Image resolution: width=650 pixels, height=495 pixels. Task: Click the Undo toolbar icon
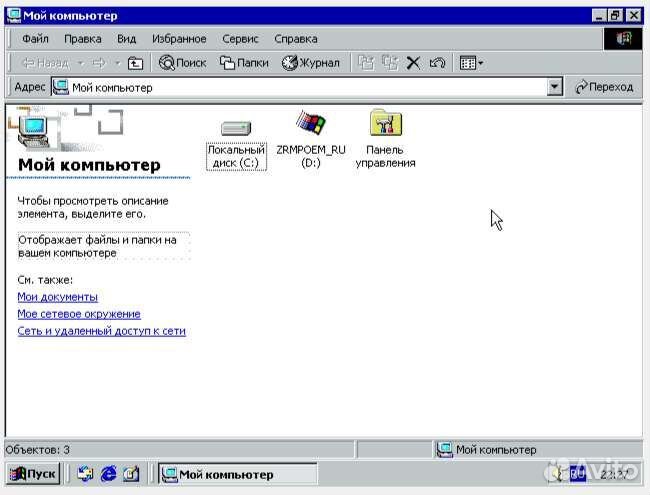[x=437, y=63]
